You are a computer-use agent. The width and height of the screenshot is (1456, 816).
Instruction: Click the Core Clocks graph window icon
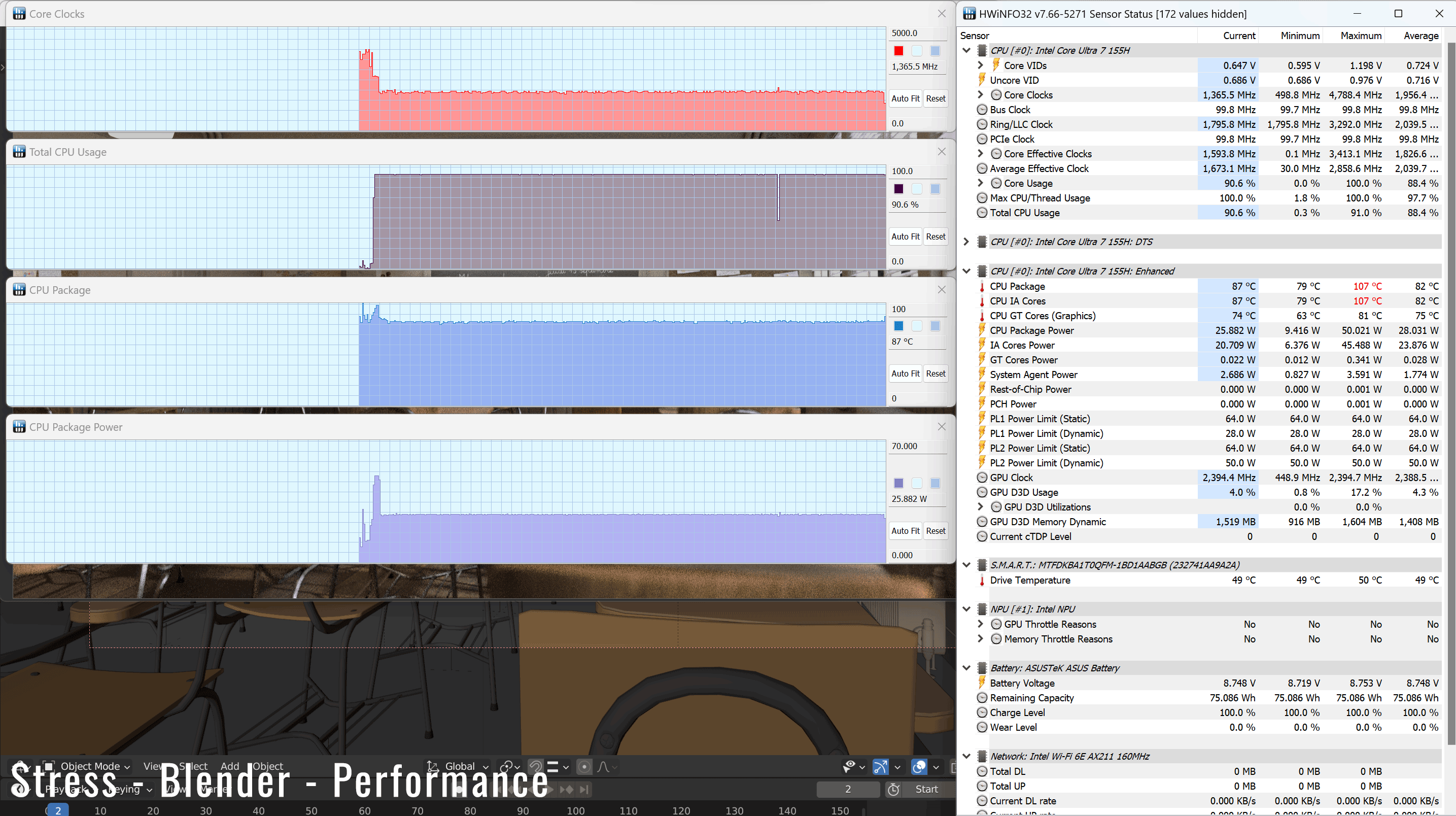(19, 14)
